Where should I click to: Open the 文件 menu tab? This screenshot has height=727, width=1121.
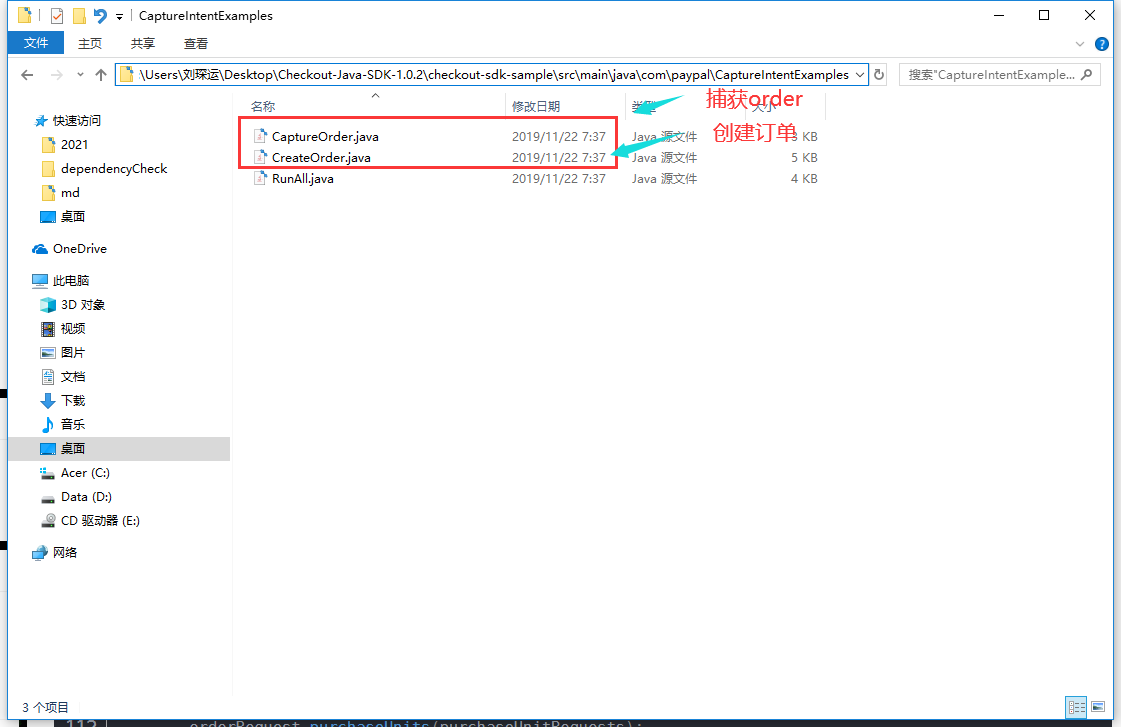pos(36,43)
